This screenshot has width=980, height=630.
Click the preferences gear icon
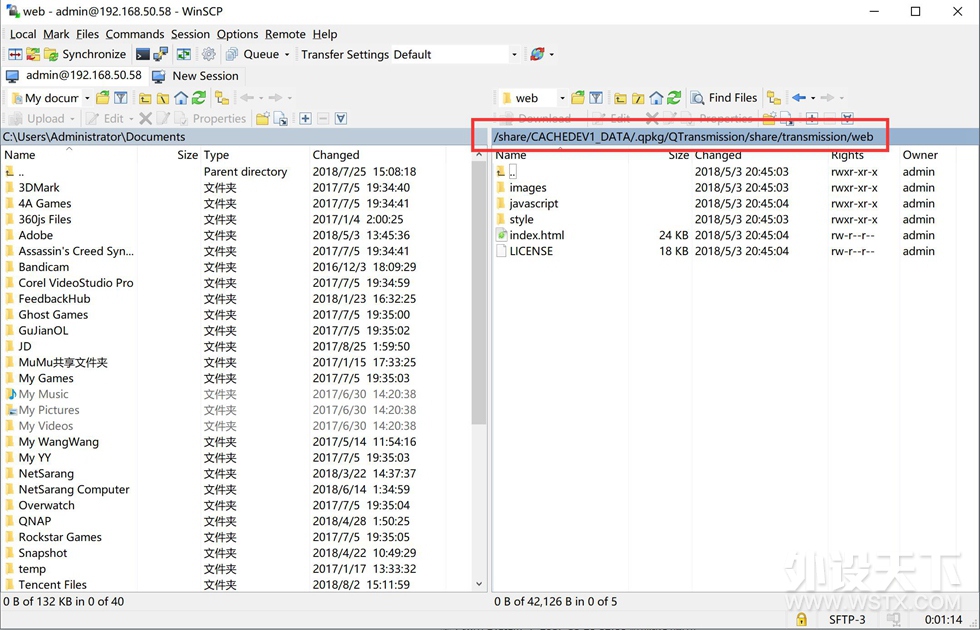pos(209,54)
